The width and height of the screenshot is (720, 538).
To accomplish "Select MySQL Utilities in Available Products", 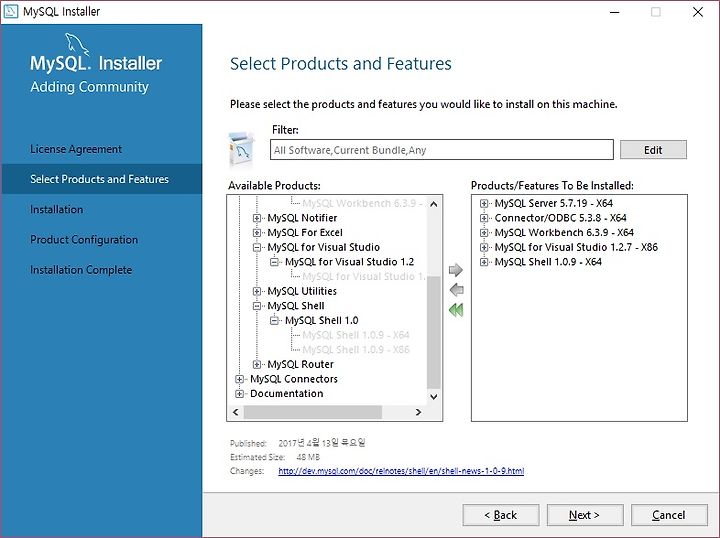I will [302, 291].
